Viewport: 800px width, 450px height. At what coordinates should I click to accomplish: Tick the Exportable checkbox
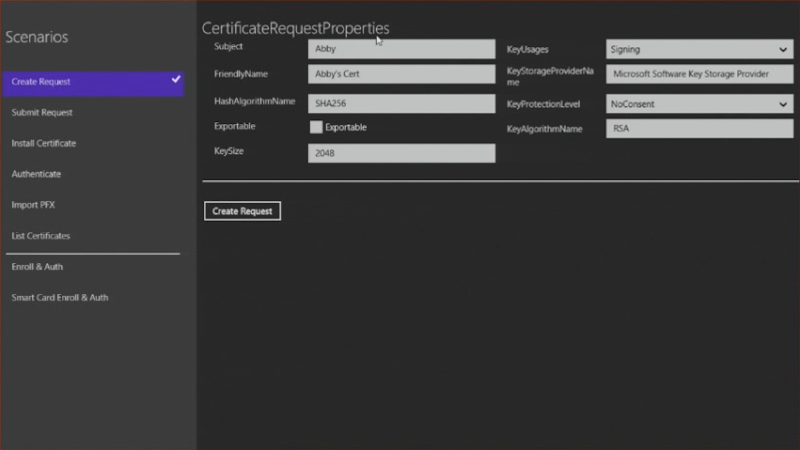pos(316,127)
